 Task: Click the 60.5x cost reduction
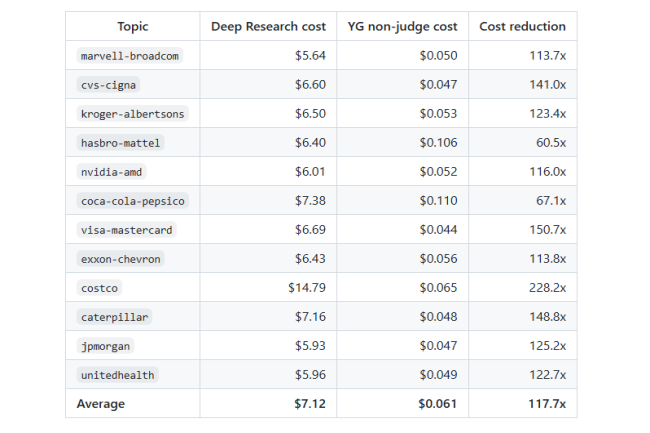551,143
